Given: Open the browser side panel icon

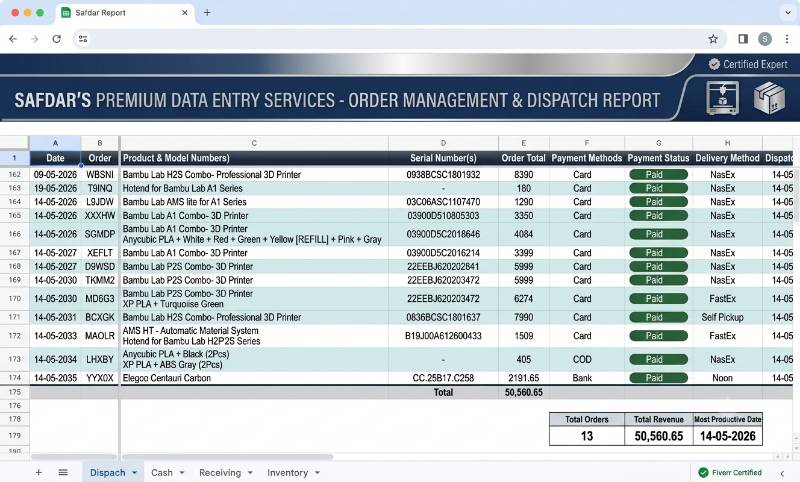Looking at the screenshot, I should 743,39.
